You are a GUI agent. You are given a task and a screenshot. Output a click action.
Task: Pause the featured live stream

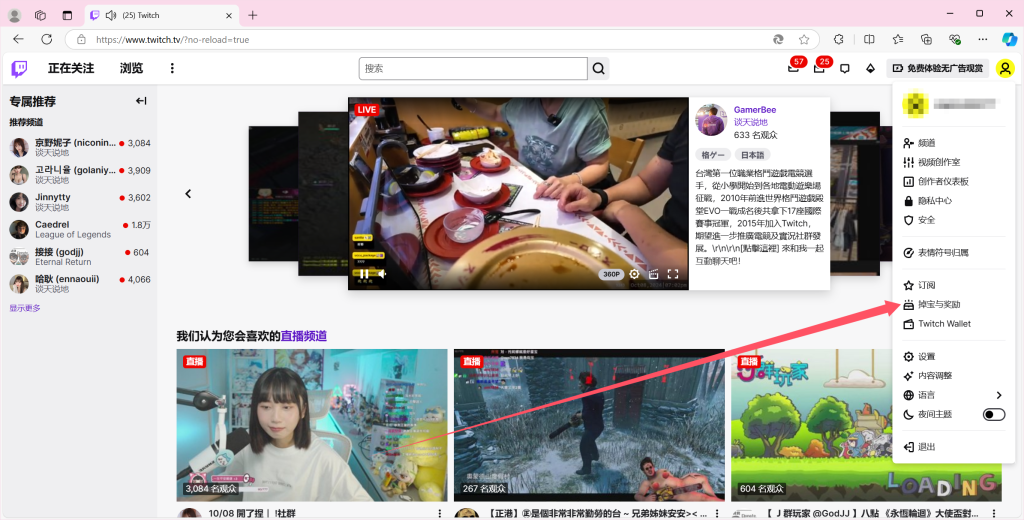[364, 274]
